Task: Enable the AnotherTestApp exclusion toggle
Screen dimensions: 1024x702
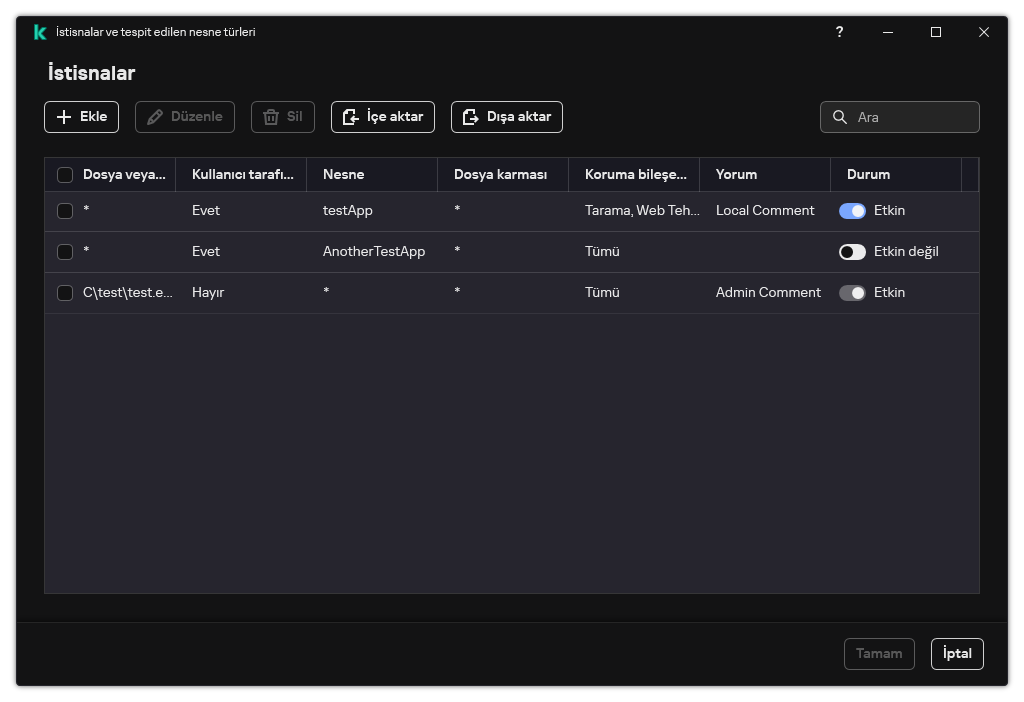Action: (852, 252)
